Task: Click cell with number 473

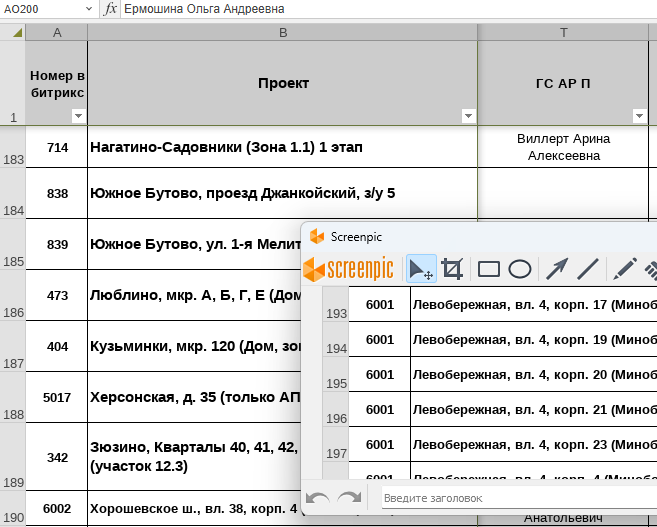Action: [57, 295]
